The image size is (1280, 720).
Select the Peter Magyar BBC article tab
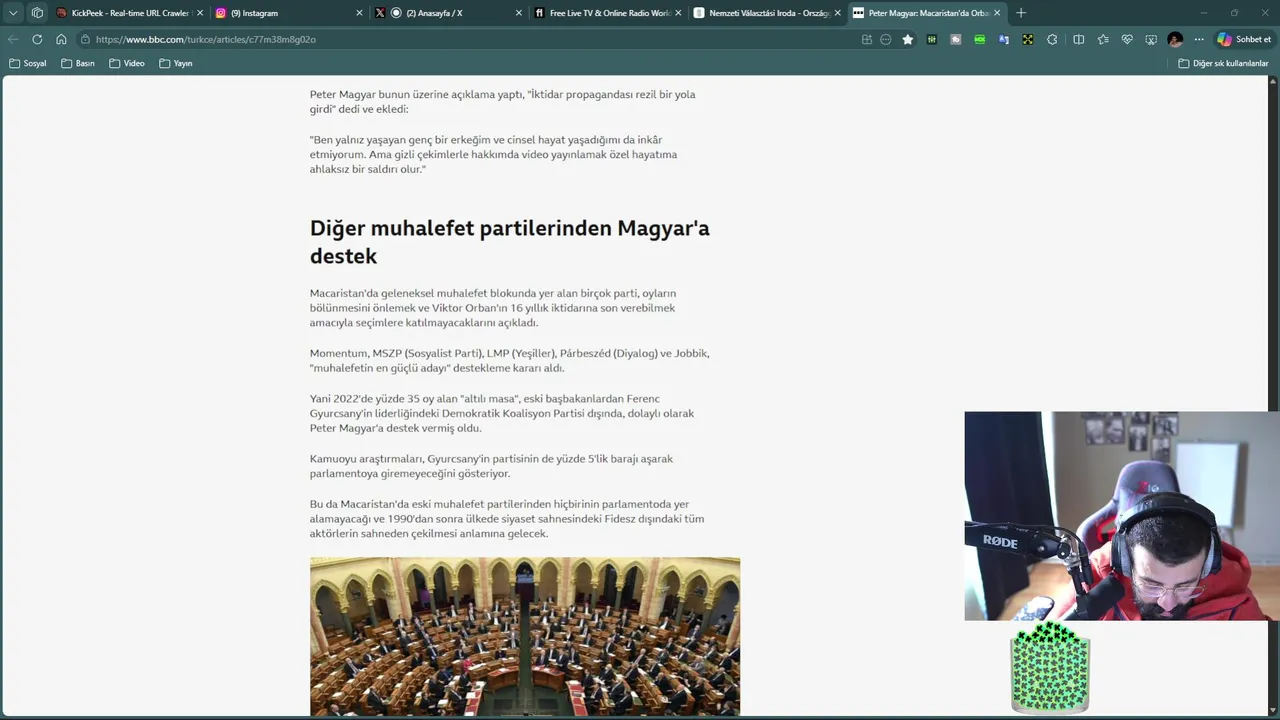(x=926, y=13)
